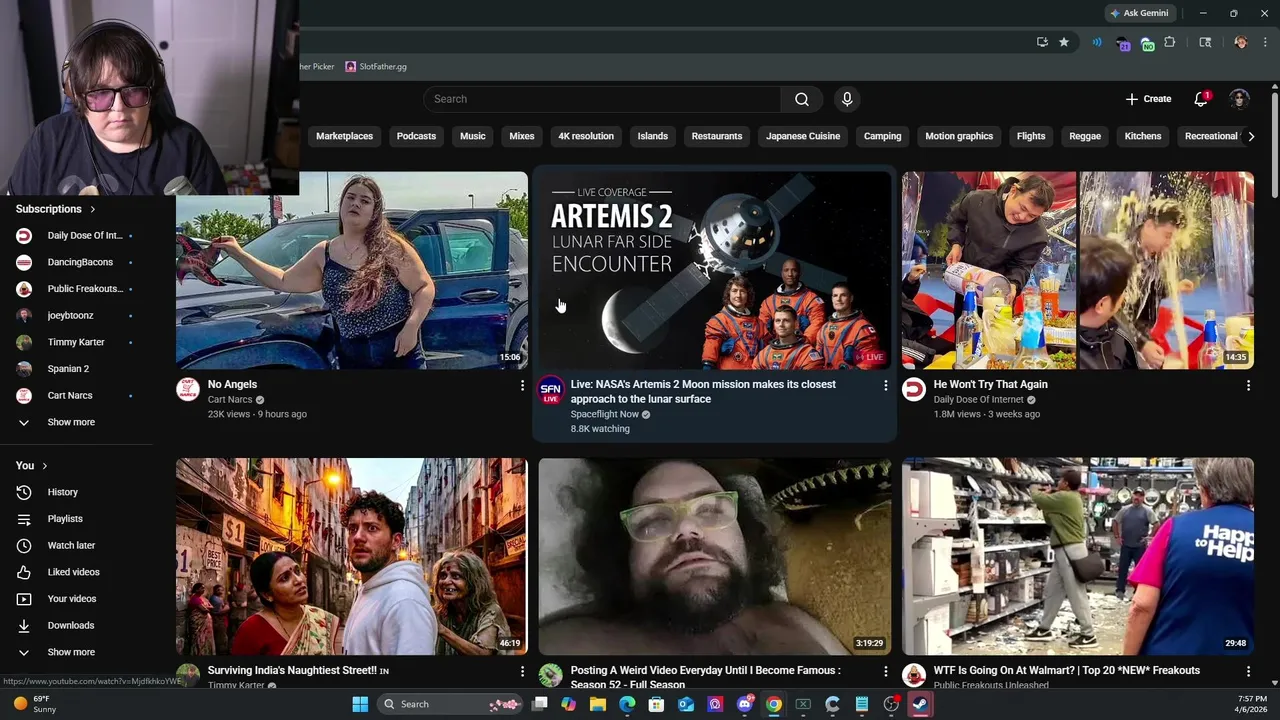This screenshot has height=720, width=1280.
Task: Open File Explorer from the taskbar
Action: tap(598, 704)
